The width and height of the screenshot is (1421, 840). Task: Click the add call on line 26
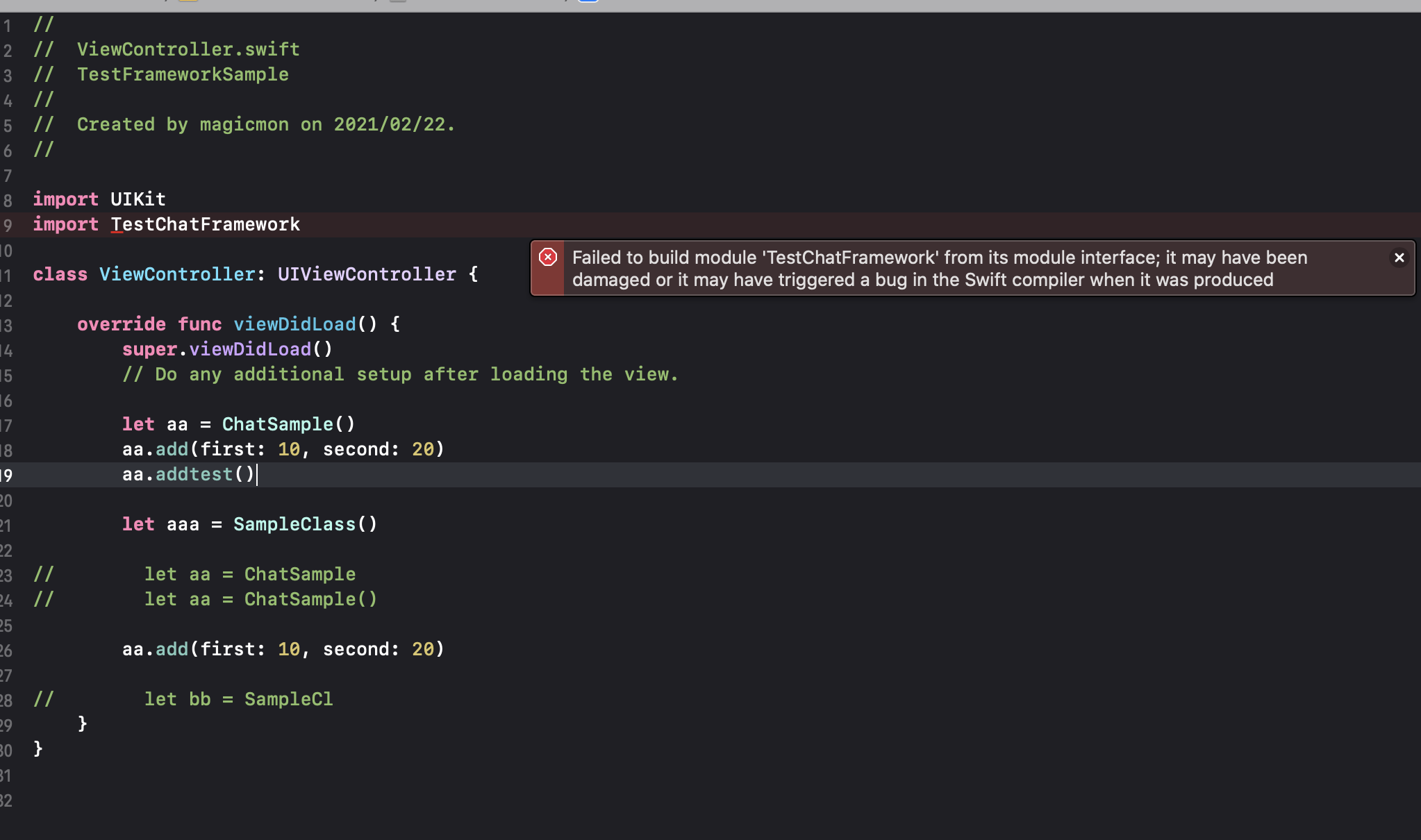click(172, 649)
